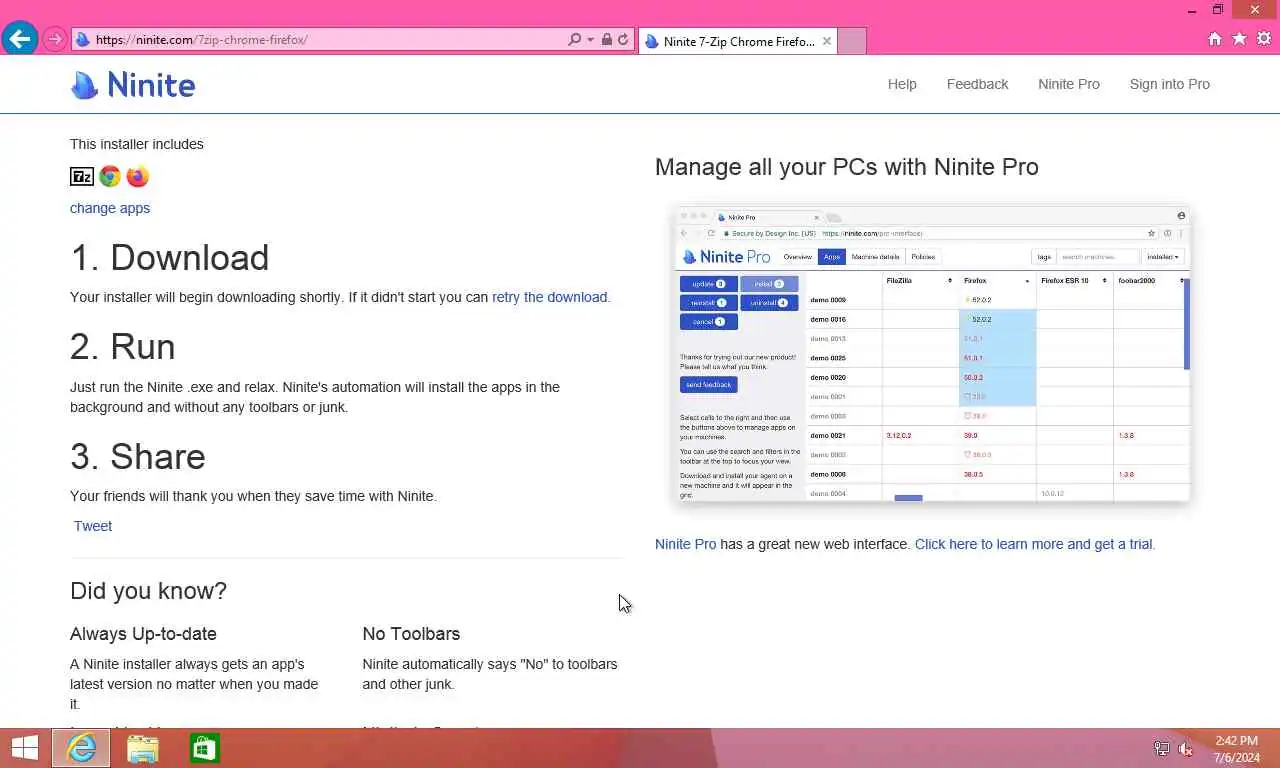Click the Ninite logo
1280x768 pixels.
click(x=133, y=85)
